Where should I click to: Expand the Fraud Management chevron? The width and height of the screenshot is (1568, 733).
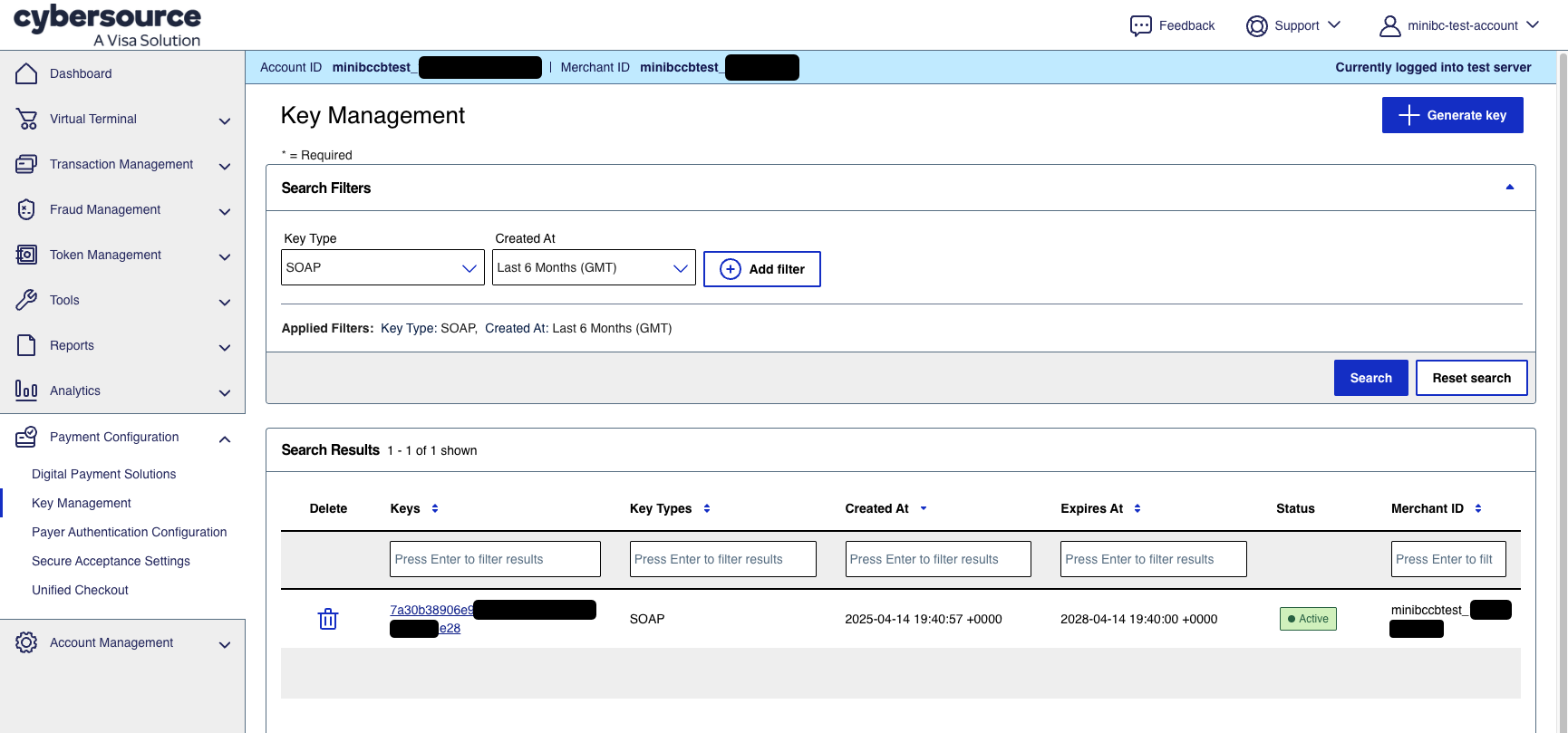[225, 211]
